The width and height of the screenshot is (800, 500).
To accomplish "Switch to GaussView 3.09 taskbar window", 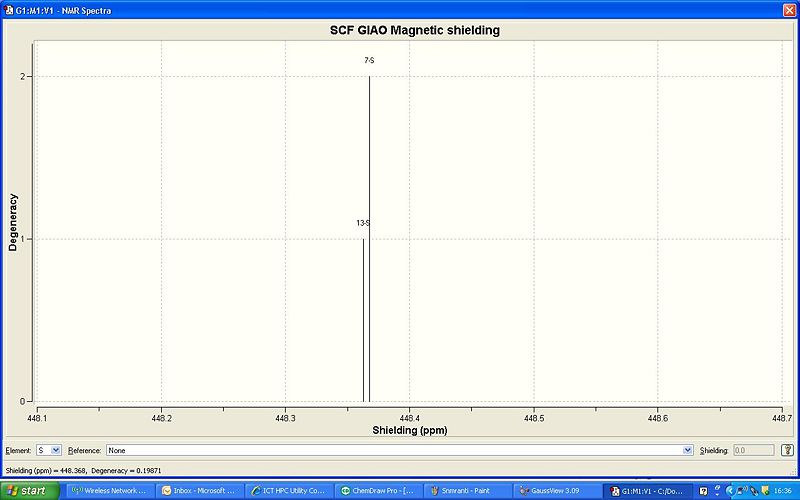I will pyautogui.click(x=557, y=491).
